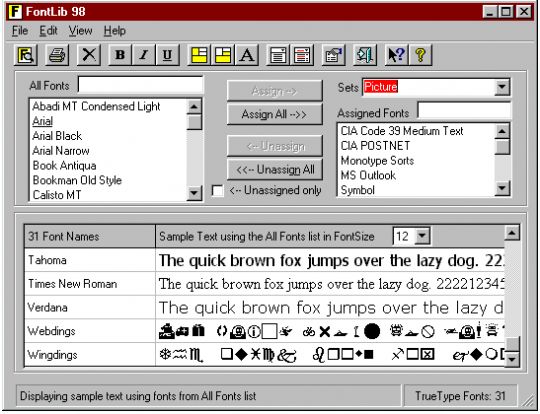Viewport: 540px width, 414px height.
Task: Click the Verdana row in sample table
Action: click(264, 308)
